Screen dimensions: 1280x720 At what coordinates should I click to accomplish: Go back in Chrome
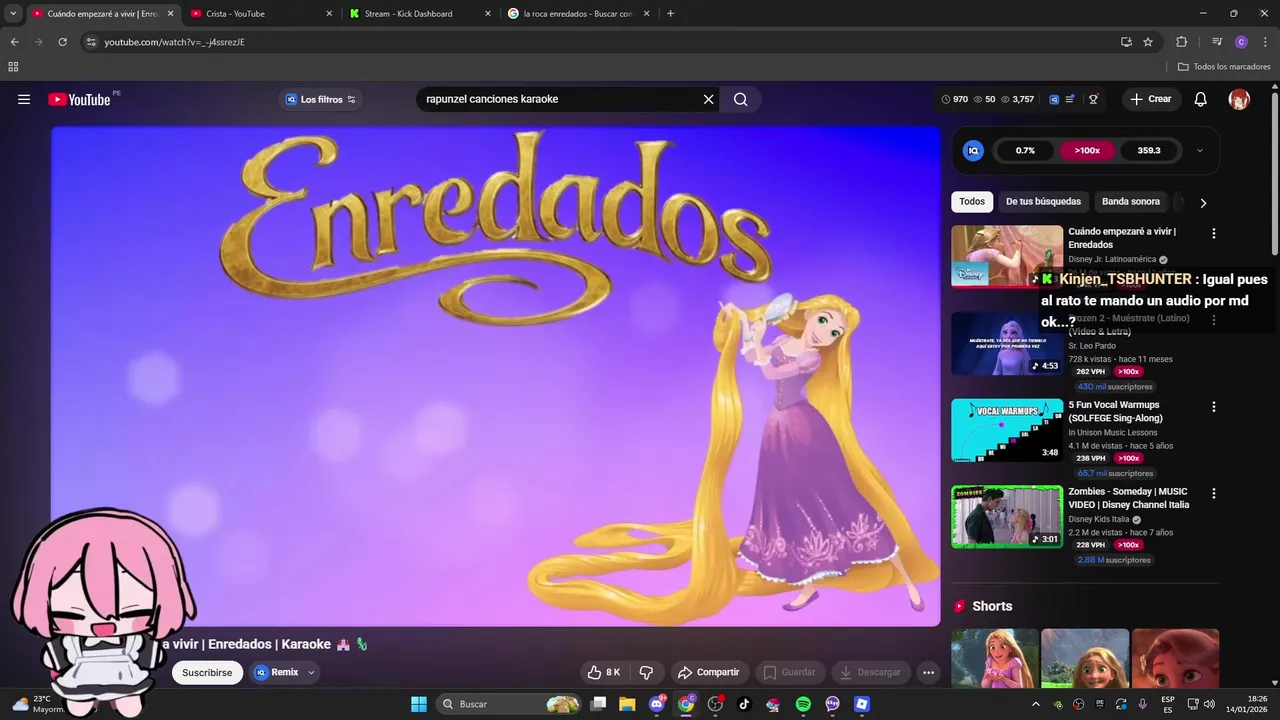tap(14, 42)
